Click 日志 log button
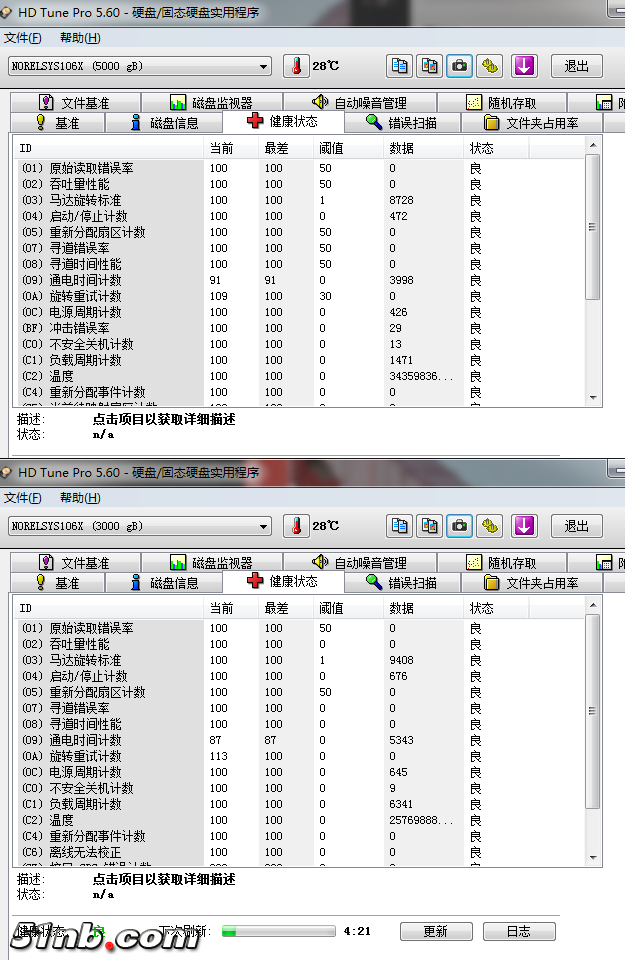This screenshot has width=625, height=960. 519,931
